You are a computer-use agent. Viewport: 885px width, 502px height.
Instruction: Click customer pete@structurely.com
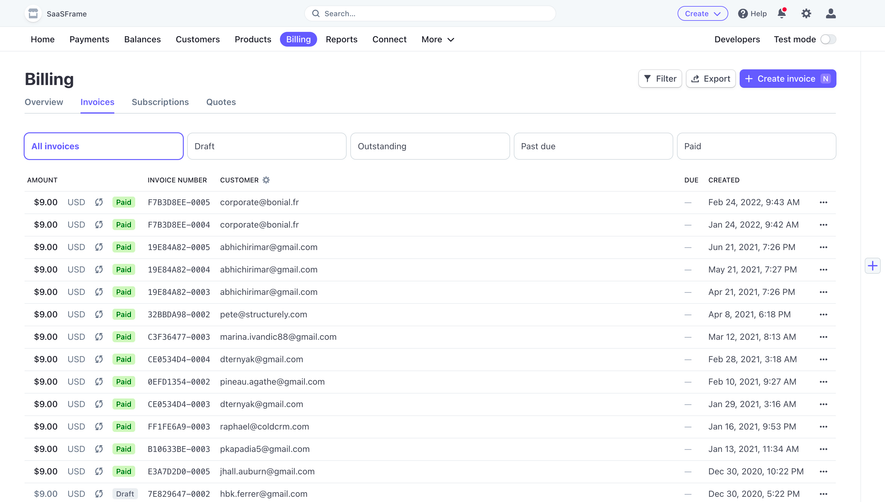(x=264, y=315)
